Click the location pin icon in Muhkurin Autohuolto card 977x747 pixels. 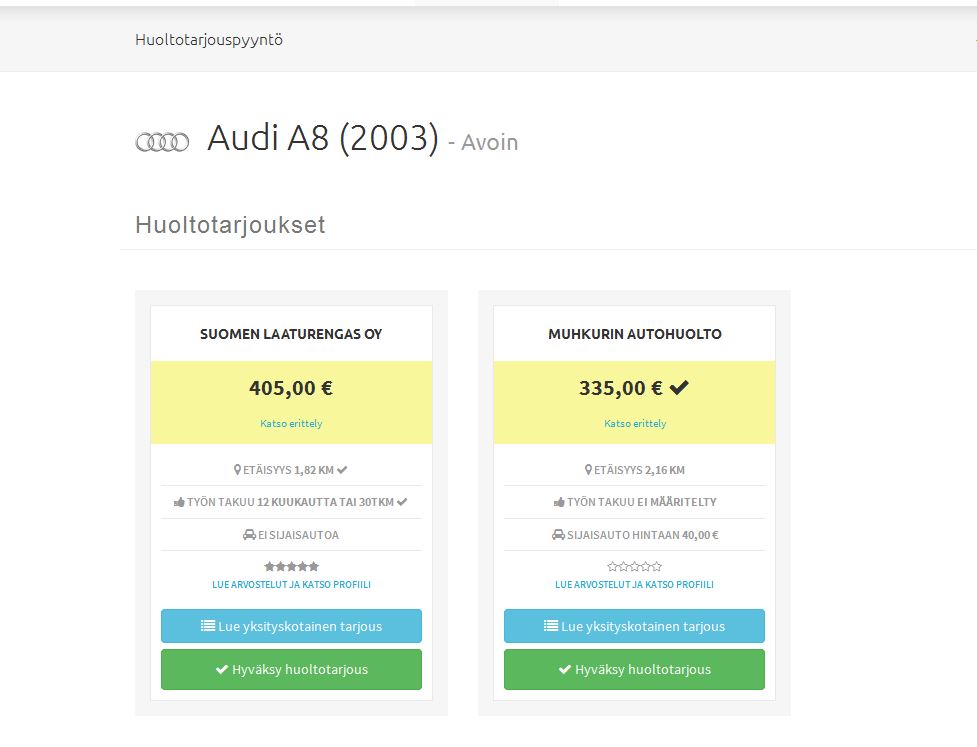point(588,470)
